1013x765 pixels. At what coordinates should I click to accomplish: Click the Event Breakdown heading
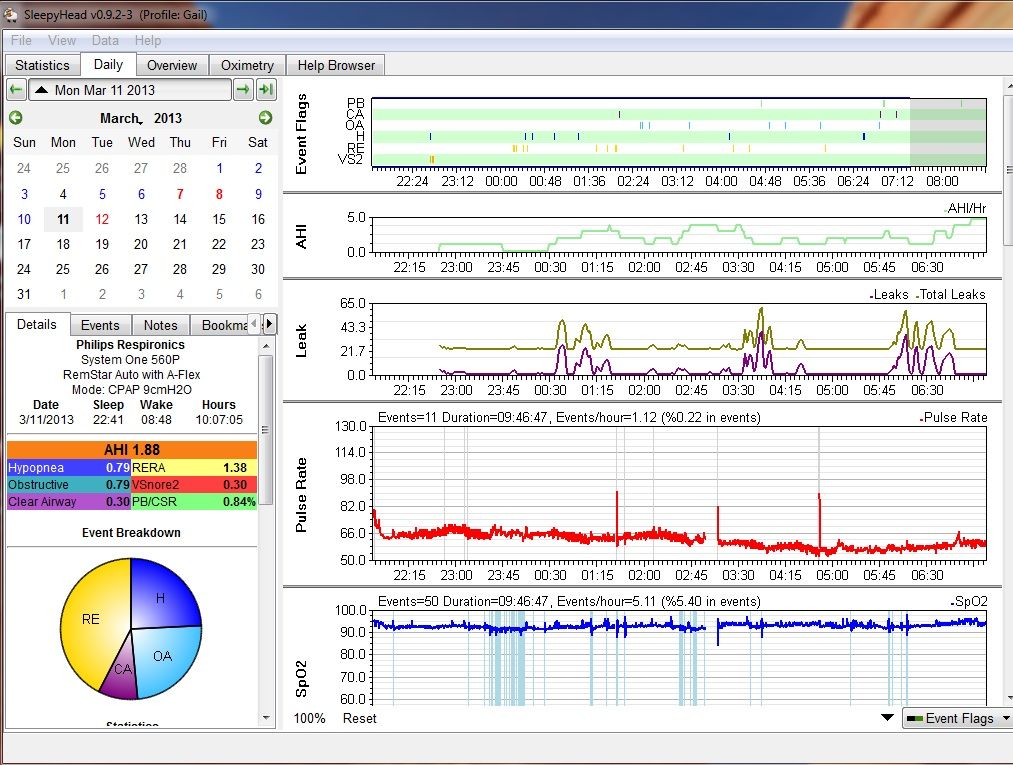(x=131, y=533)
